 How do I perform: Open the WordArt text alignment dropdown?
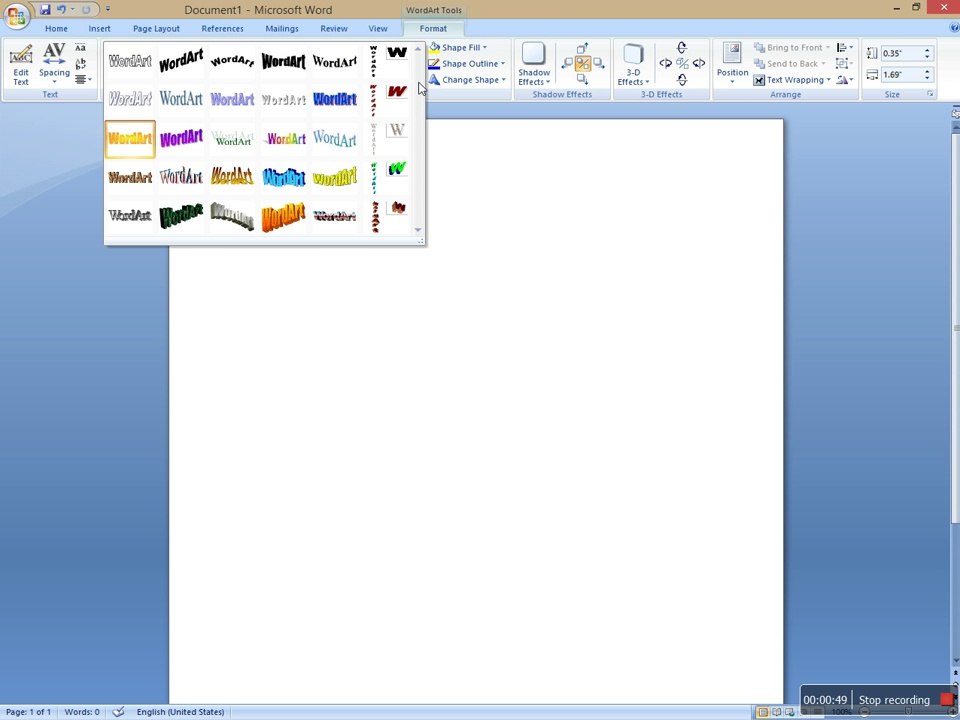click(83, 80)
